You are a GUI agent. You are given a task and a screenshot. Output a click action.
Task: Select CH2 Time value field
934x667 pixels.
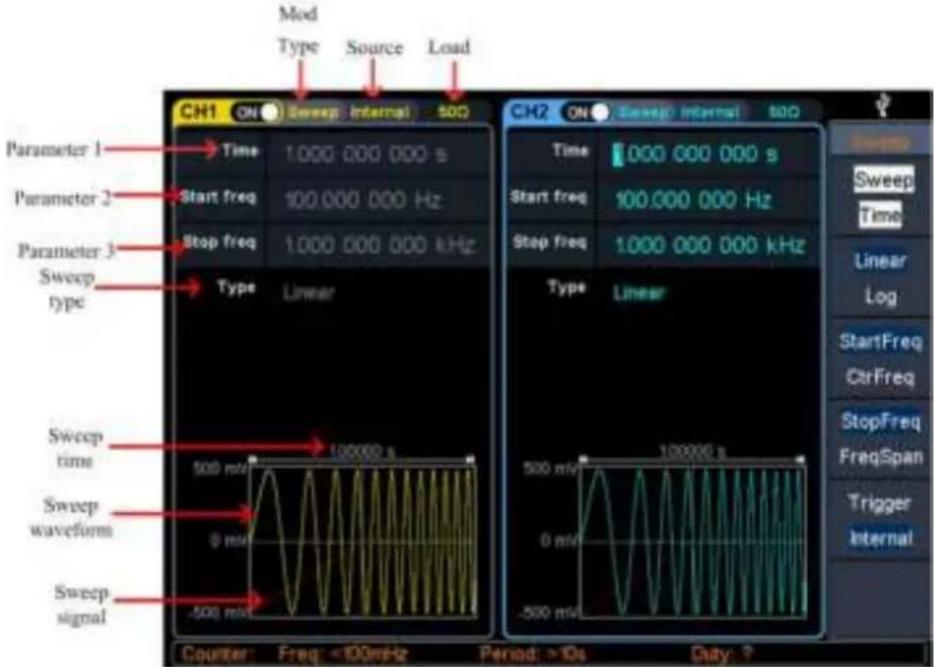tap(708, 154)
